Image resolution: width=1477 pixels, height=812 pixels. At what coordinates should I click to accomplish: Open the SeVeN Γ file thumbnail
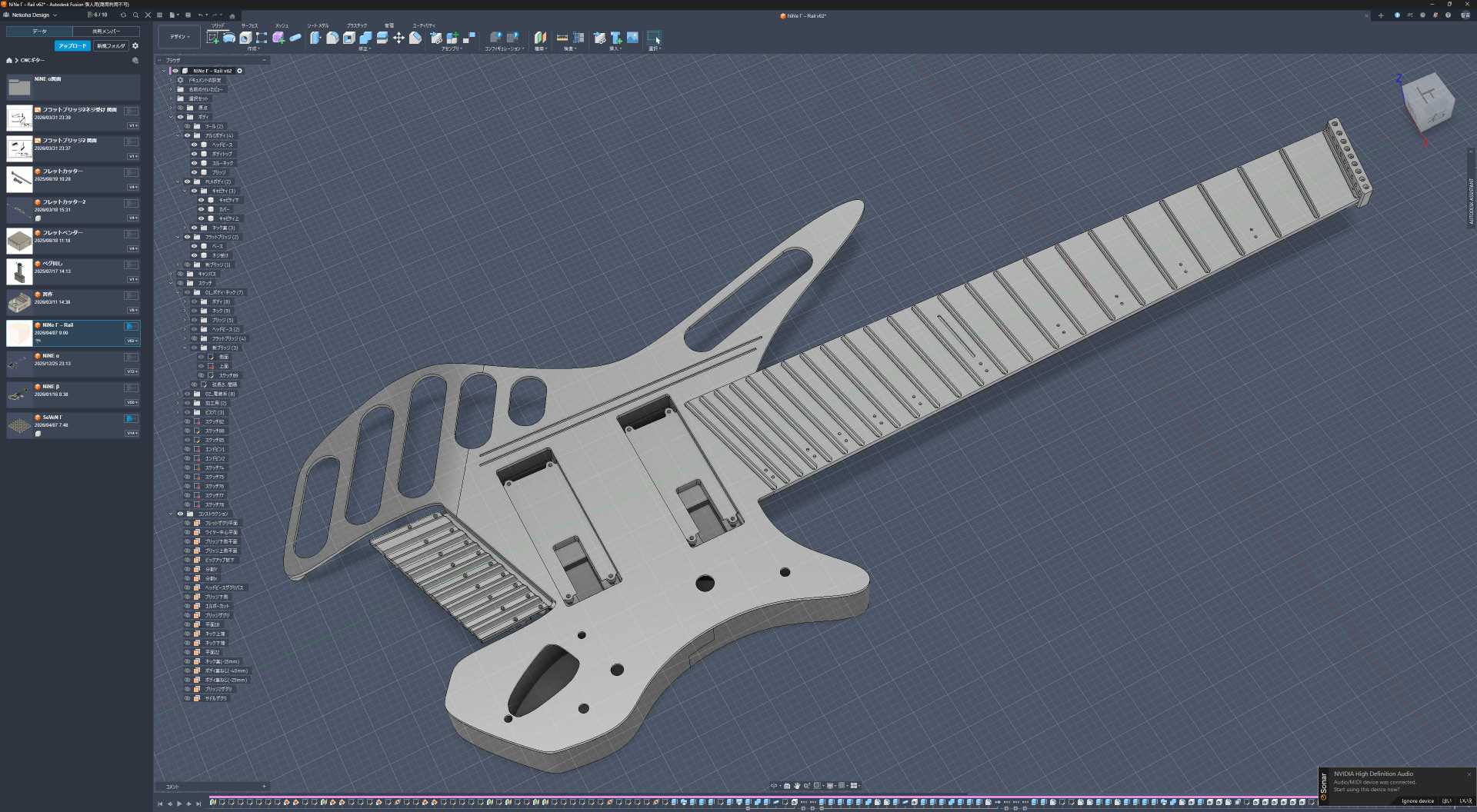(x=19, y=425)
